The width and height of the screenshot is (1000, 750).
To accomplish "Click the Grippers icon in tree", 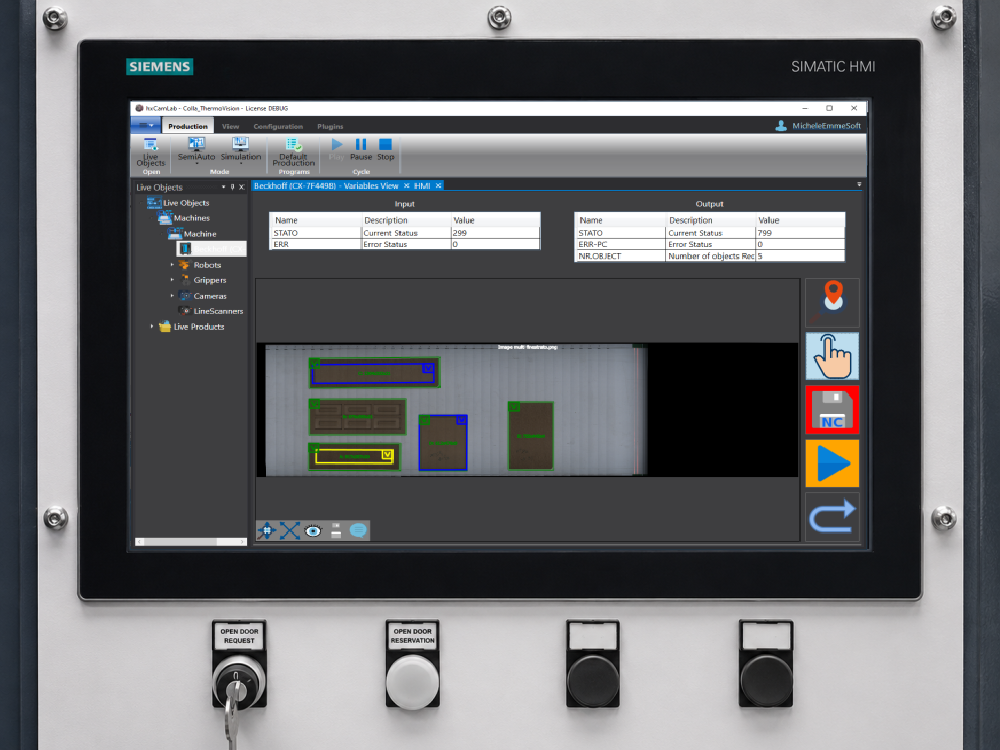I will click(185, 280).
